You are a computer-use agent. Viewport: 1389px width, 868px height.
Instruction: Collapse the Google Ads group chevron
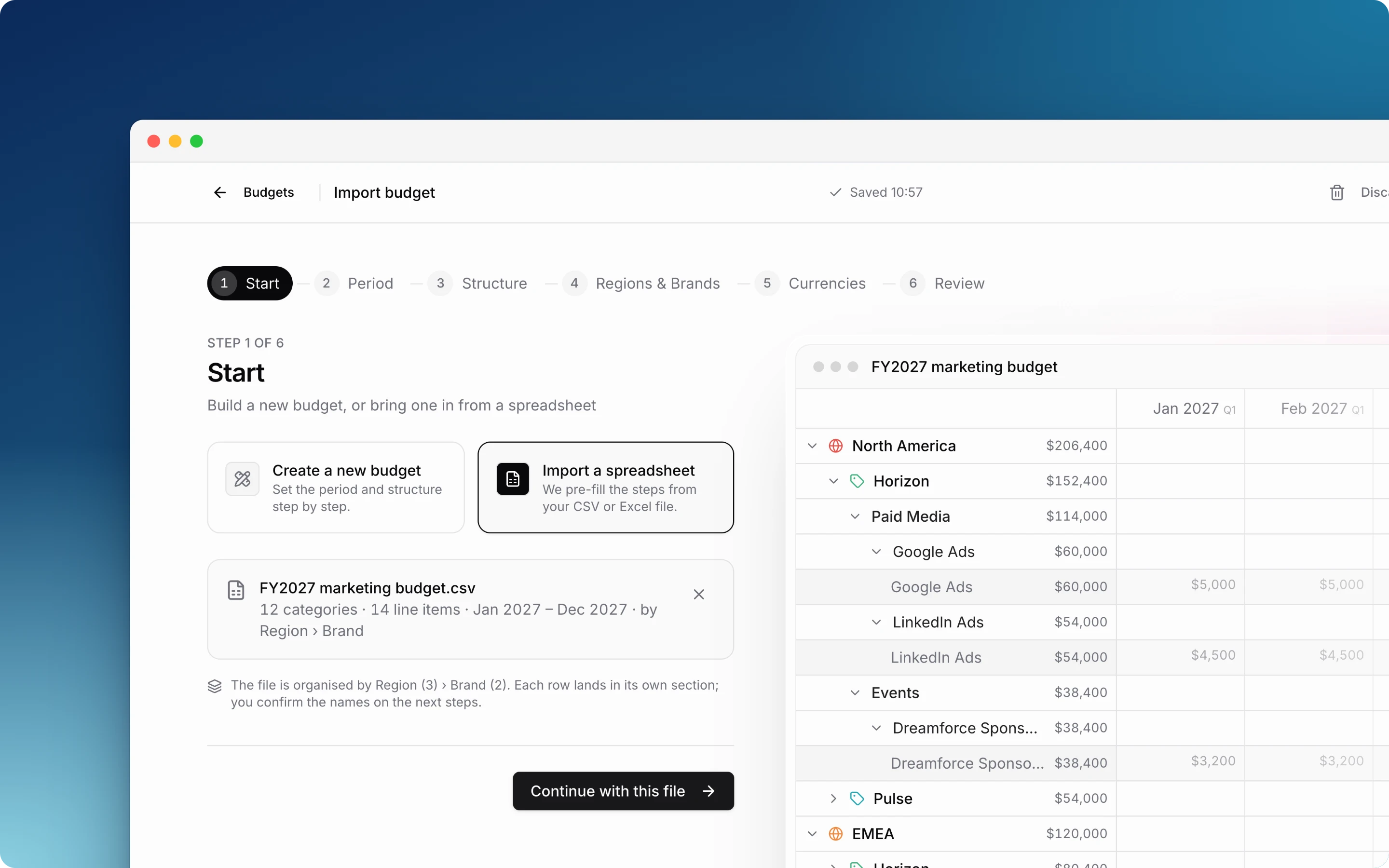point(876,552)
